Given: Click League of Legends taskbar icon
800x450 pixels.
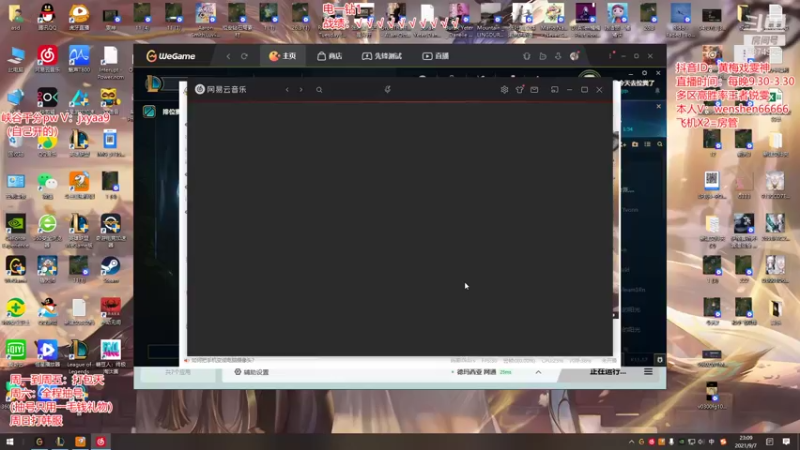Looking at the screenshot, I should click(x=60, y=442).
